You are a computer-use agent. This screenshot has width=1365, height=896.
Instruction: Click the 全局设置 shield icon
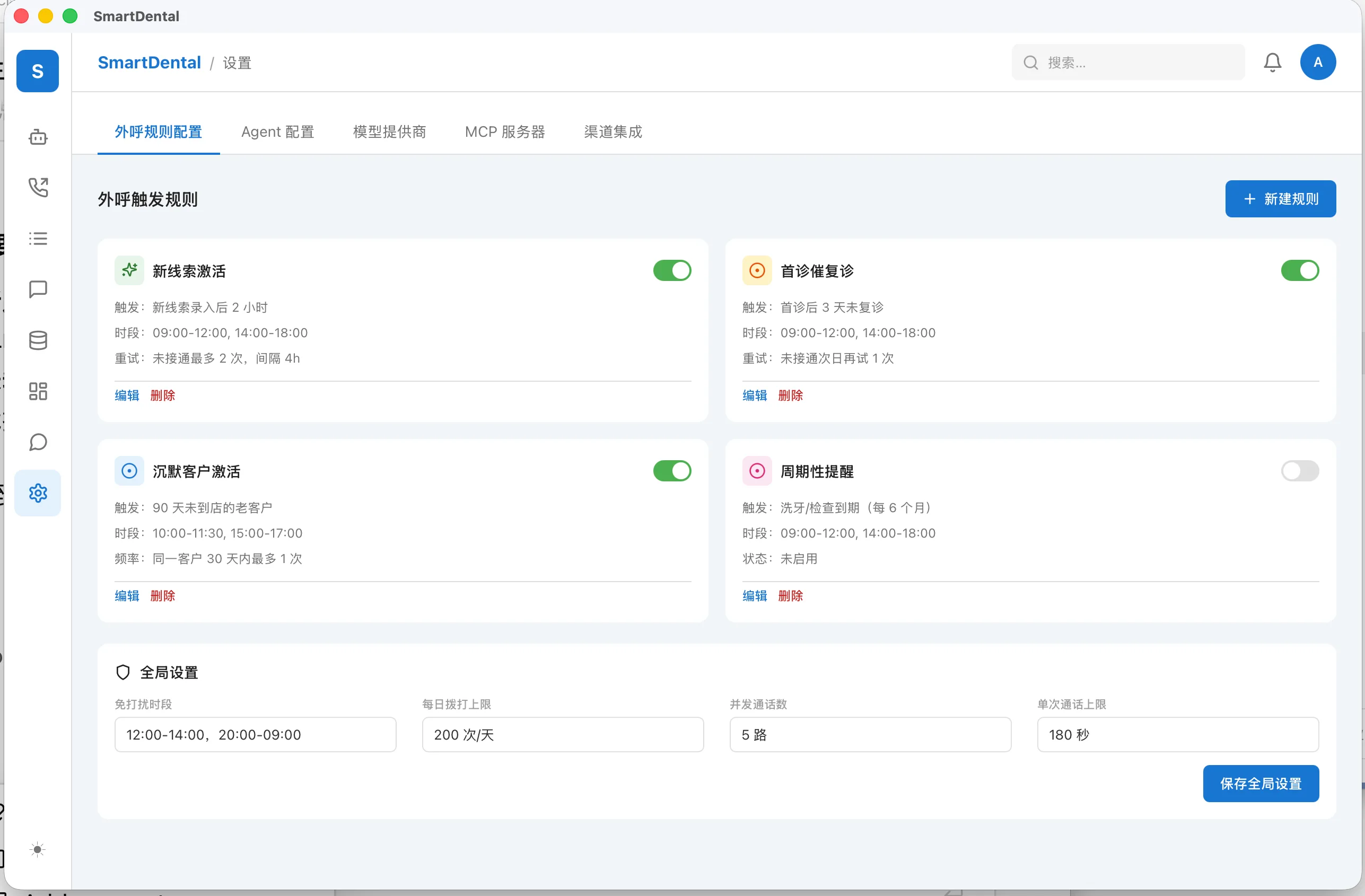coord(122,672)
